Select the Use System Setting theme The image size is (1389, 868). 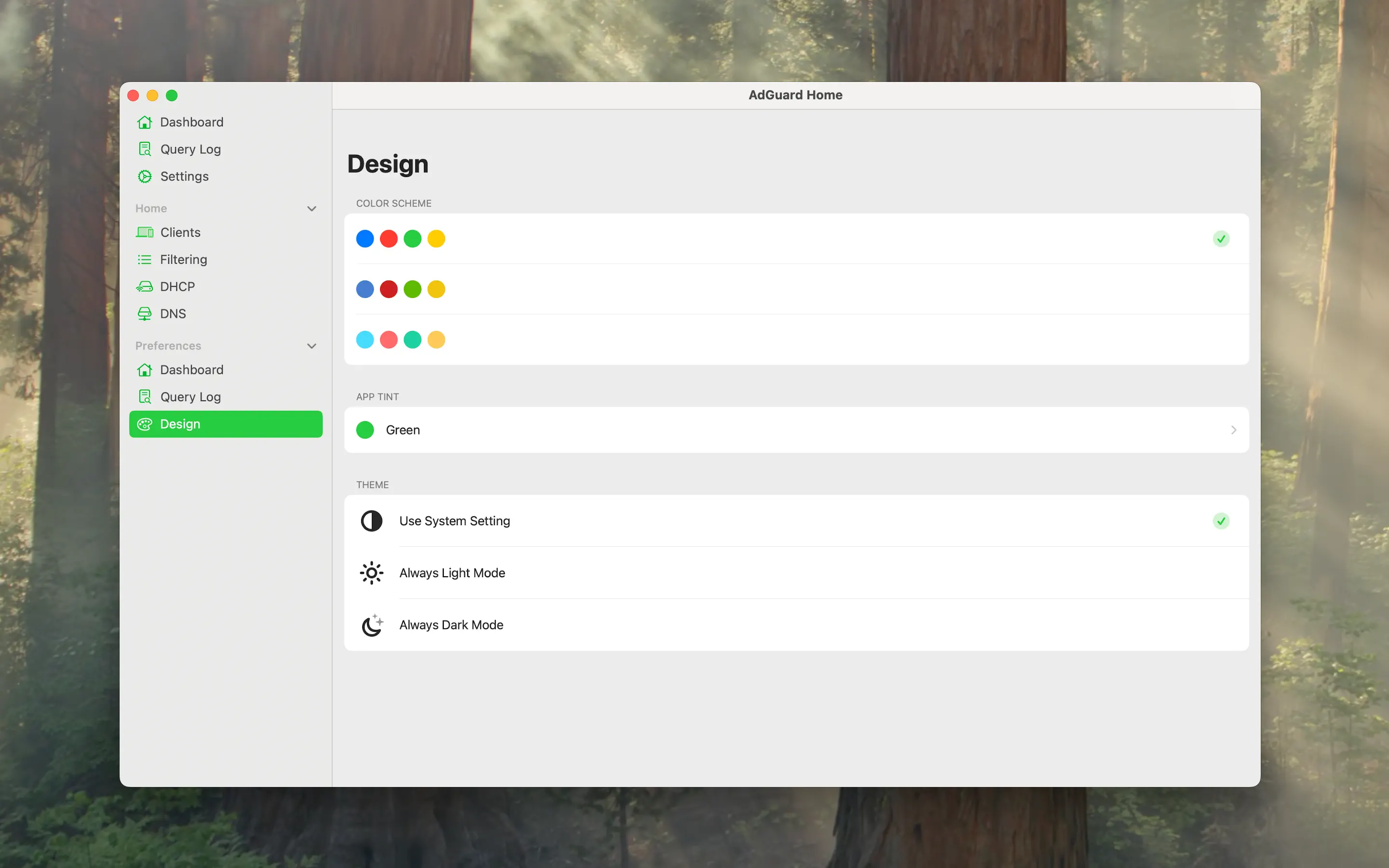tap(454, 521)
